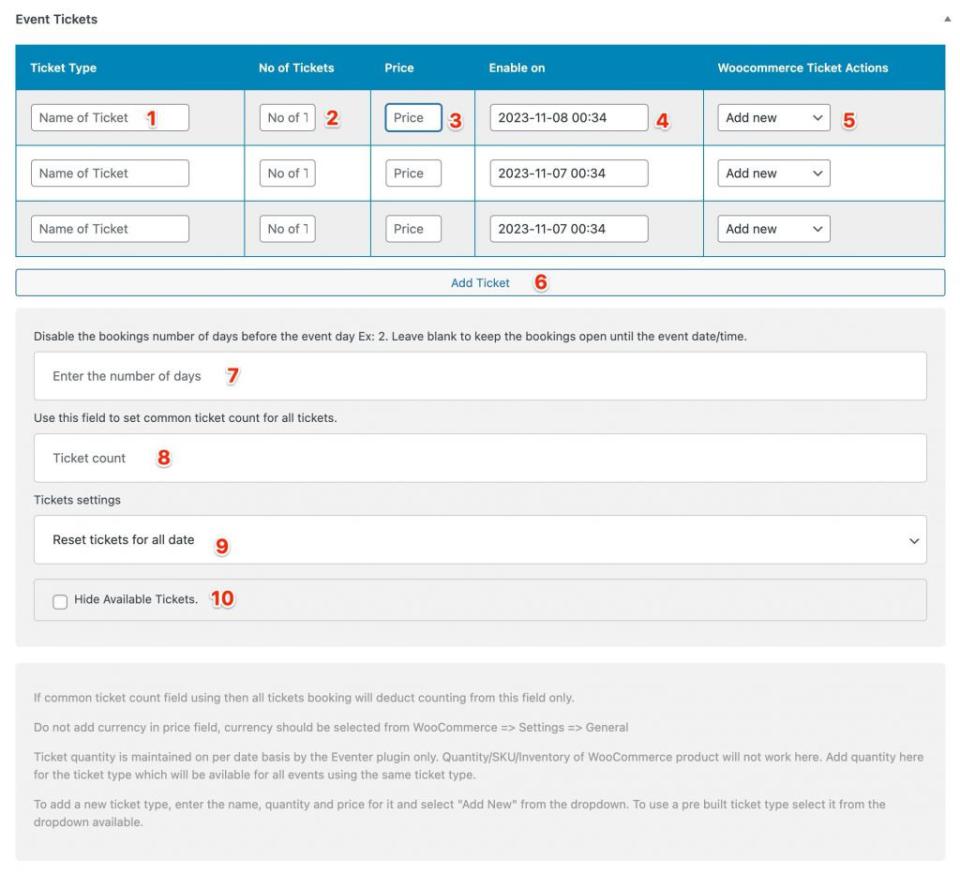This screenshot has width=960, height=875.
Task: Open the third row Add new dropdown
Action: (x=773, y=229)
